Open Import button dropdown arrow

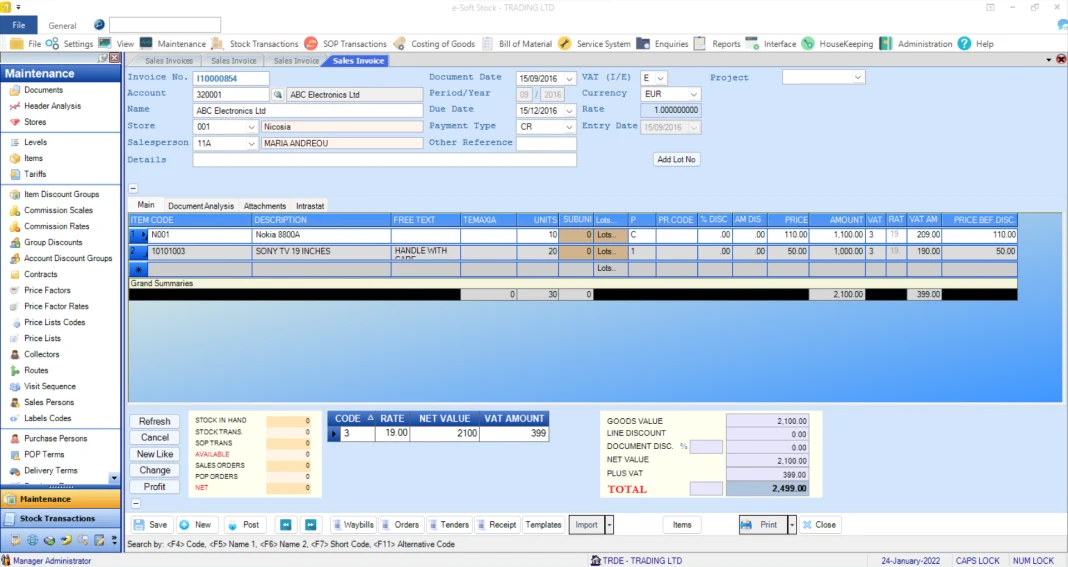pyautogui.click(x=609, y=525)
